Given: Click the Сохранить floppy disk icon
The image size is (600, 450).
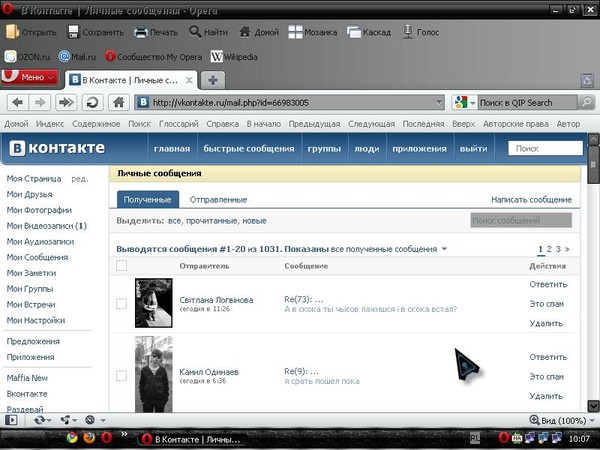Looking at the screenshot, I should point(73,32).
